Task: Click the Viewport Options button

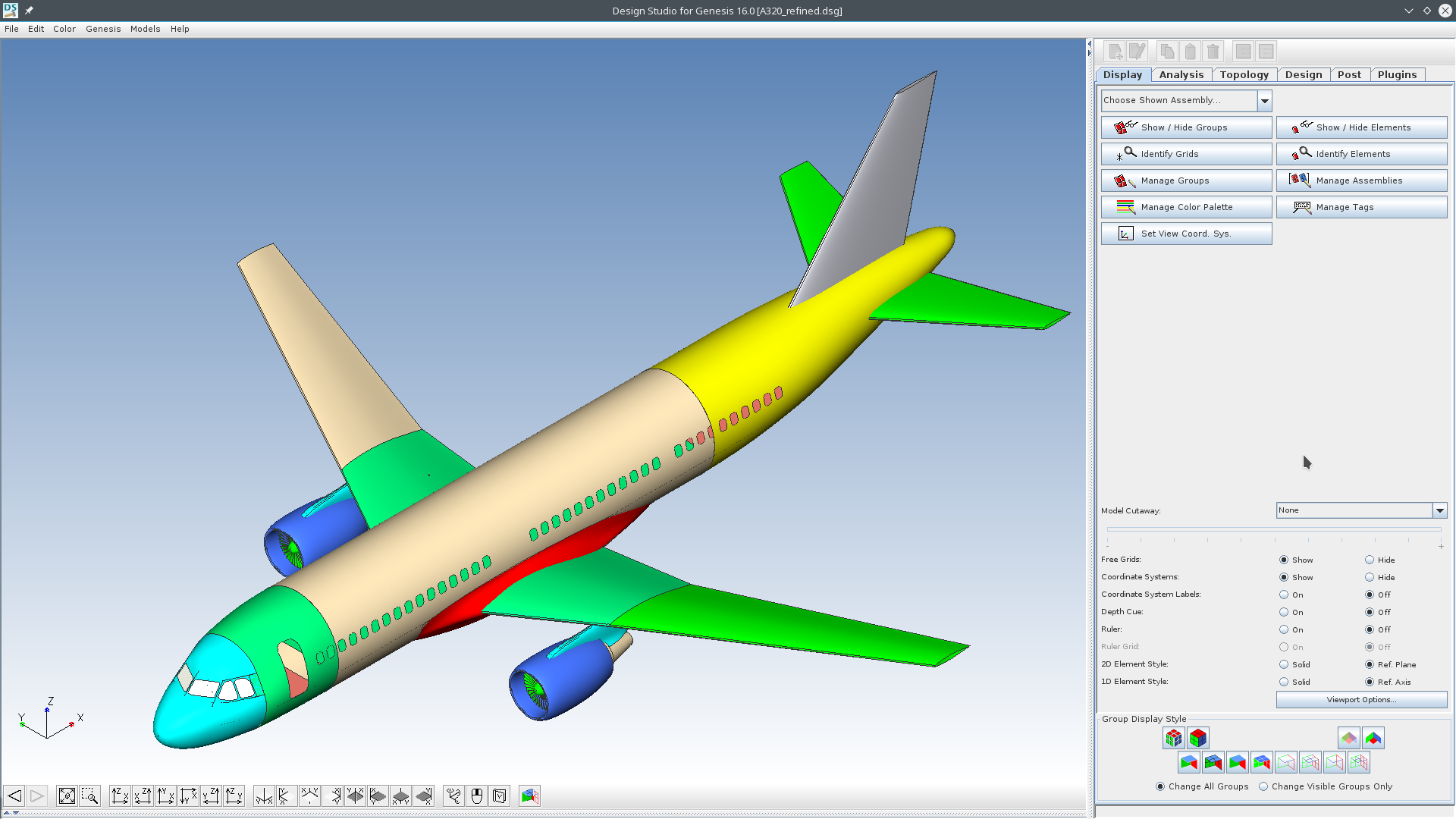Action: 1361,699
